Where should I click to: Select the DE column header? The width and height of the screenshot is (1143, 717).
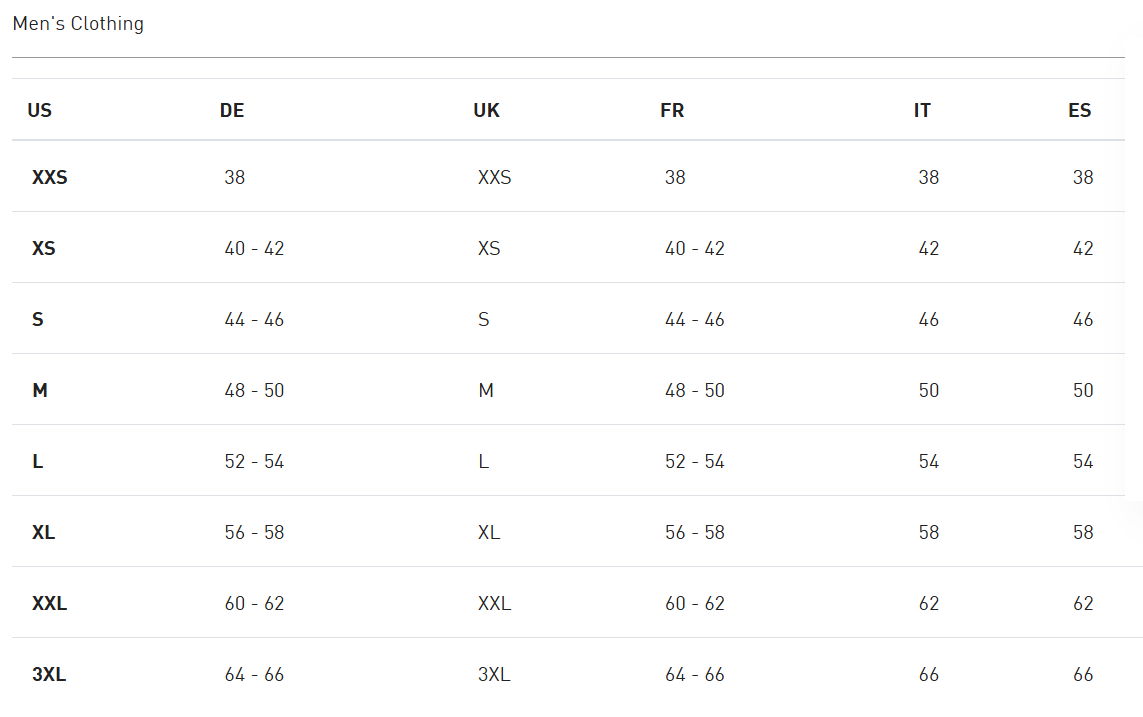232,110
